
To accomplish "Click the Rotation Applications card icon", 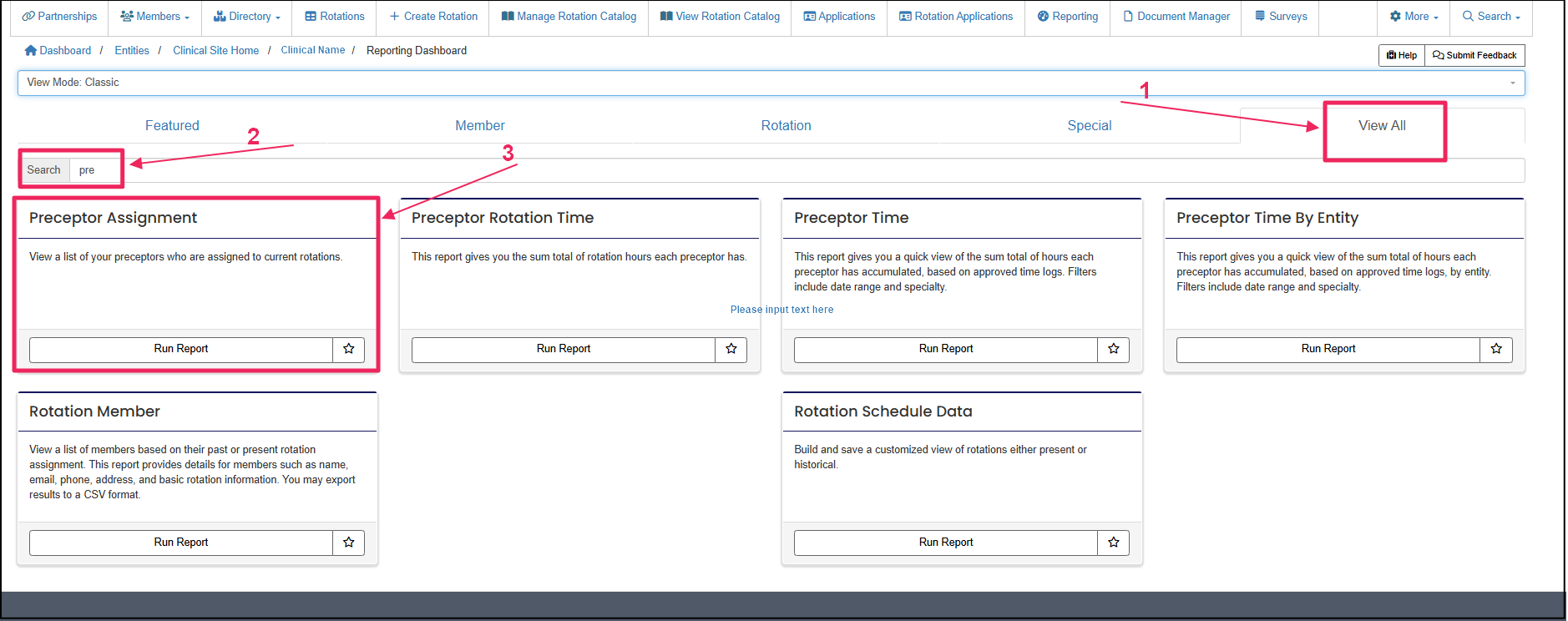I will point(905,16).
